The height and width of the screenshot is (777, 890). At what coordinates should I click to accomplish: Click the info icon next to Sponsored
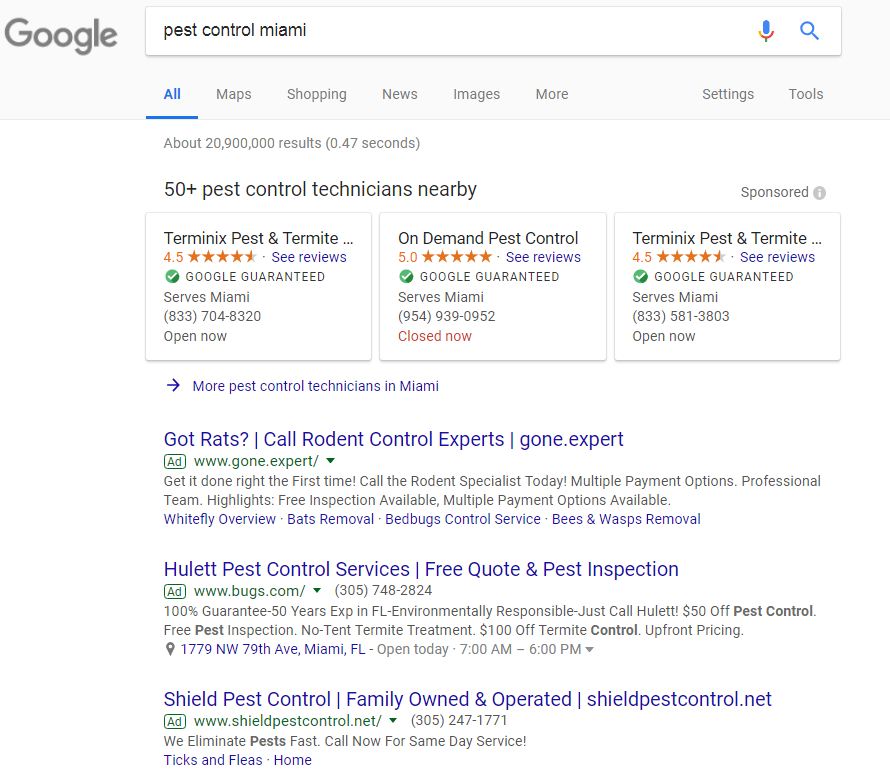(821, 192)
